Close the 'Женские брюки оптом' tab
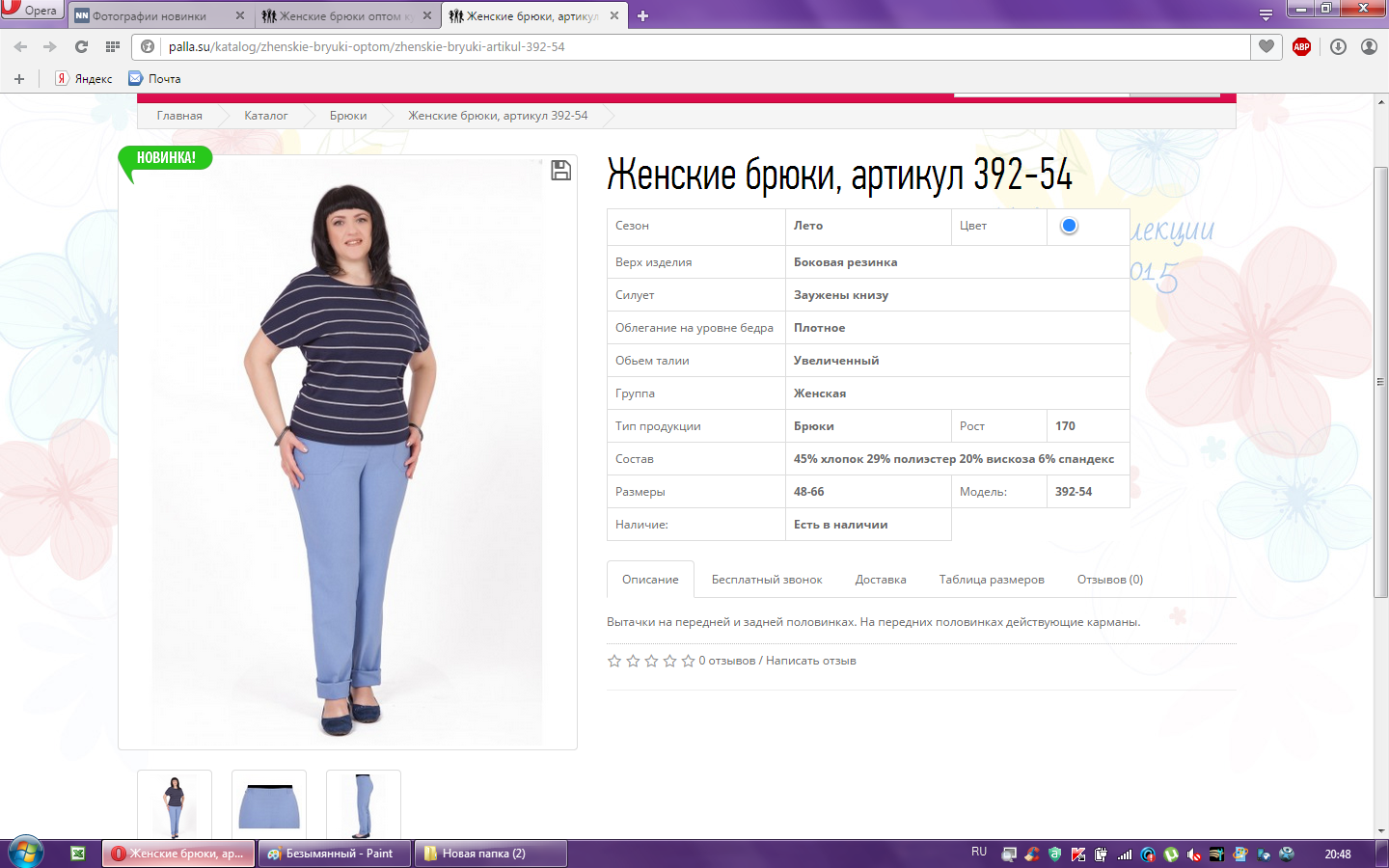1389x868 pixels. click(x=427, y=15)
